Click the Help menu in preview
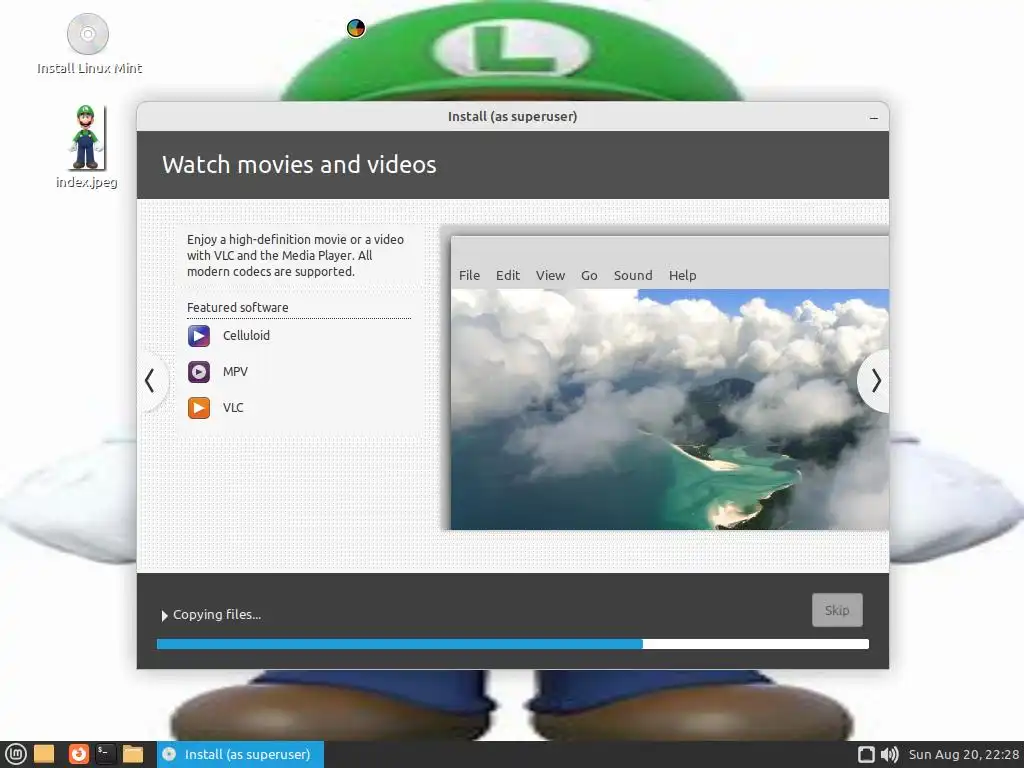Image resolution: width=1024 pixels, height=768 pixels. 682,276
